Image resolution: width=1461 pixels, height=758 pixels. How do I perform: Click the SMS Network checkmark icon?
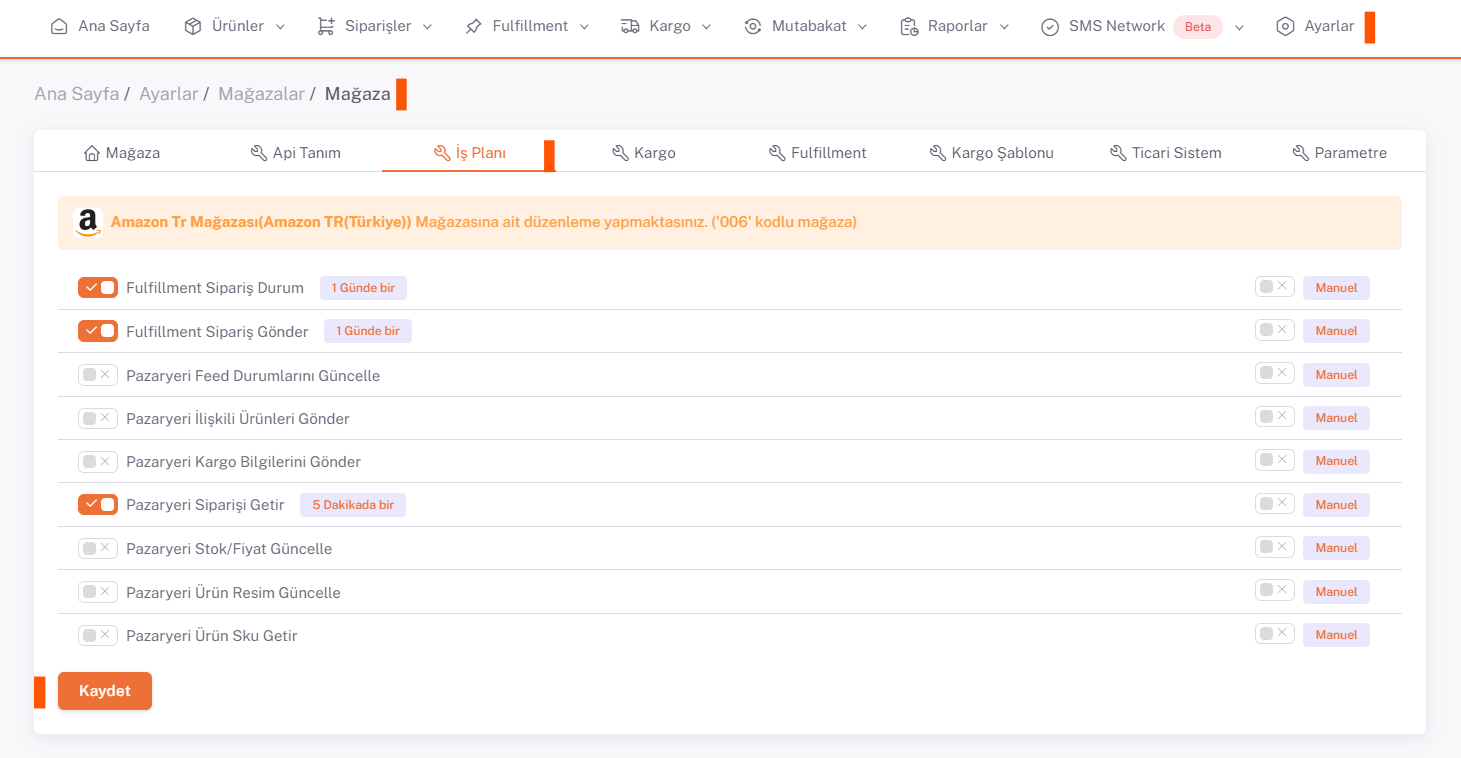point(1050,27)
